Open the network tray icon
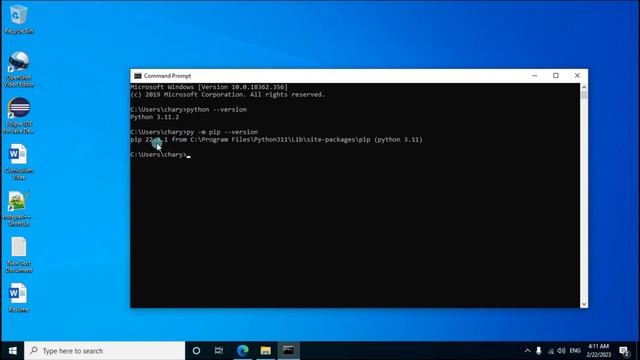 pos(550,351)
